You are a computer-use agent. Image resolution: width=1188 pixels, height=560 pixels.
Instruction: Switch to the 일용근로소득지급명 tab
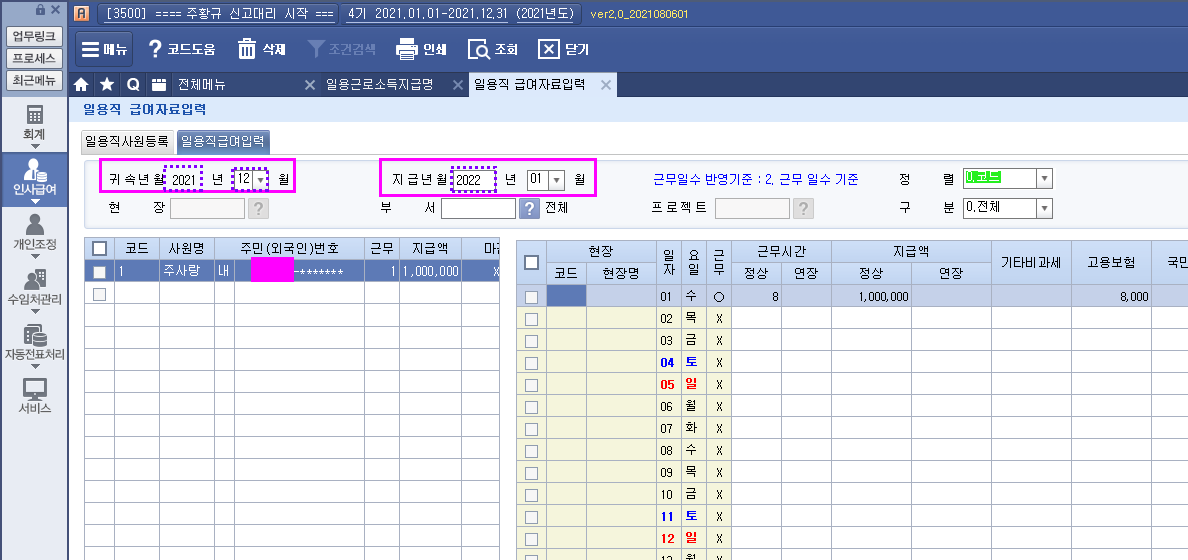[379, 85]
